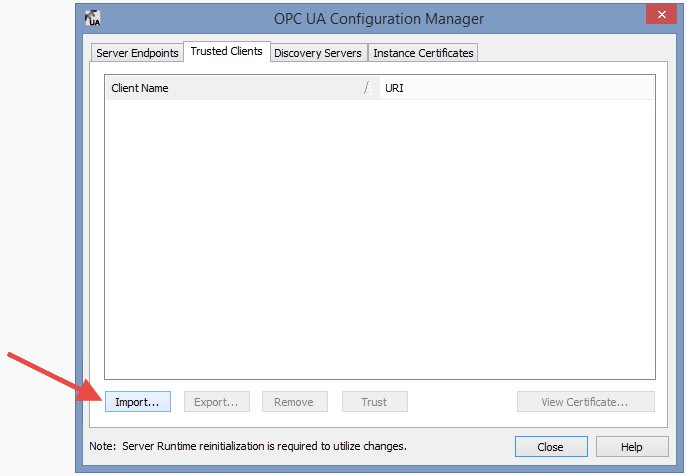Select the Trusted Clients tab

click(x=227, y=51)
